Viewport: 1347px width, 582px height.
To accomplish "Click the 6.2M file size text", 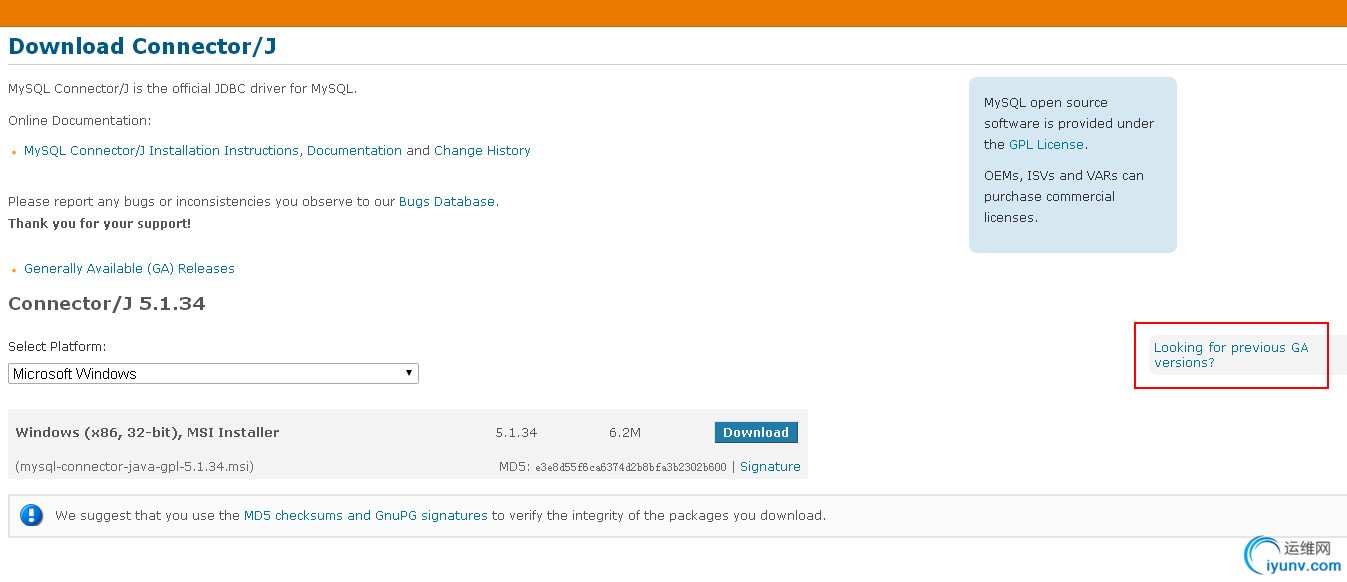I will (625, 433).
